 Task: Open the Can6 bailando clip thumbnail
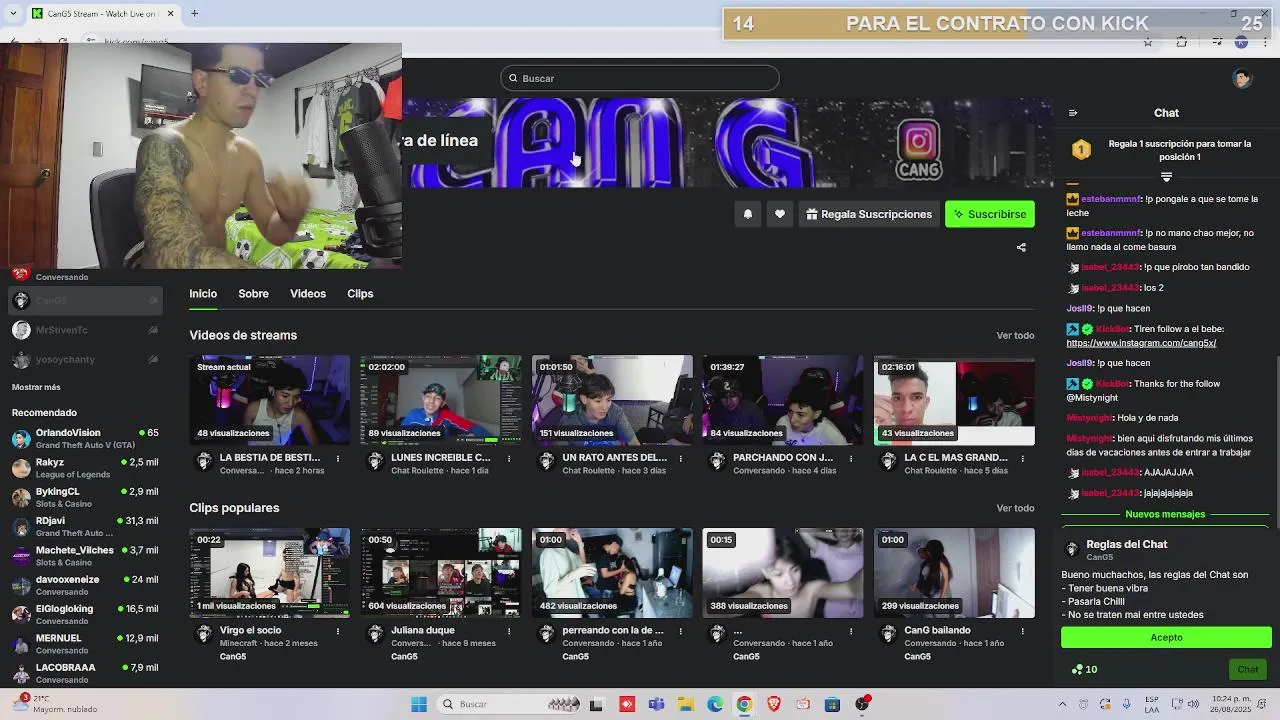[954, 573]
